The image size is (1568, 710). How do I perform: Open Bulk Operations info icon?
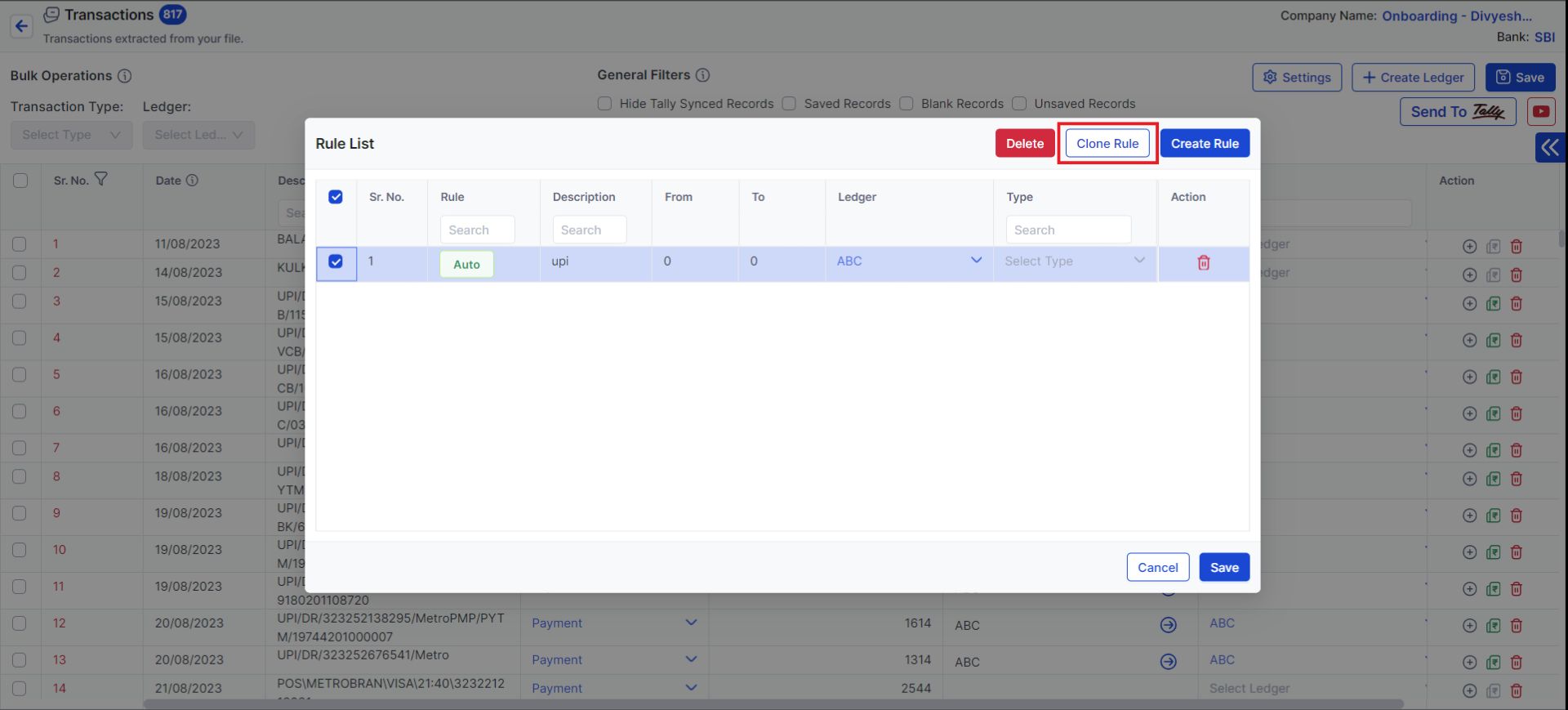125,76
